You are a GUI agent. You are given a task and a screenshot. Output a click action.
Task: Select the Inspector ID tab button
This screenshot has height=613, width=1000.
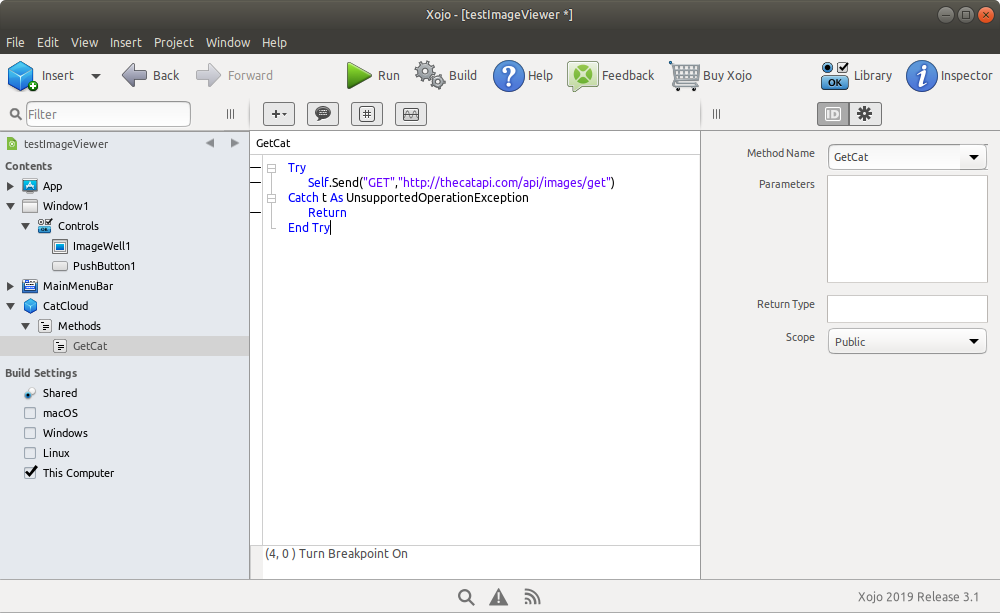coord(833,114)
